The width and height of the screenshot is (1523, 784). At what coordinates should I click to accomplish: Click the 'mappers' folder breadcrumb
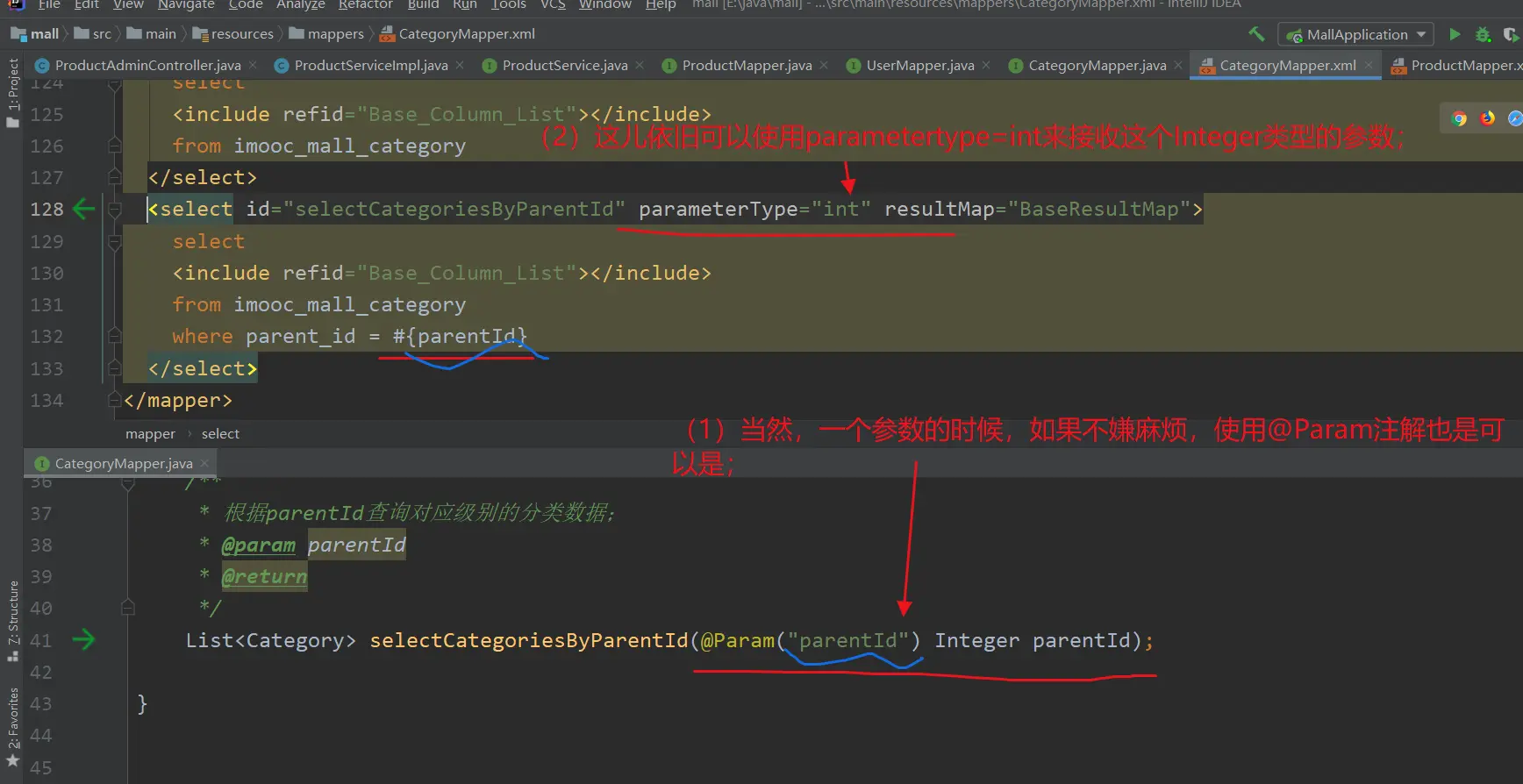[335, 34]
